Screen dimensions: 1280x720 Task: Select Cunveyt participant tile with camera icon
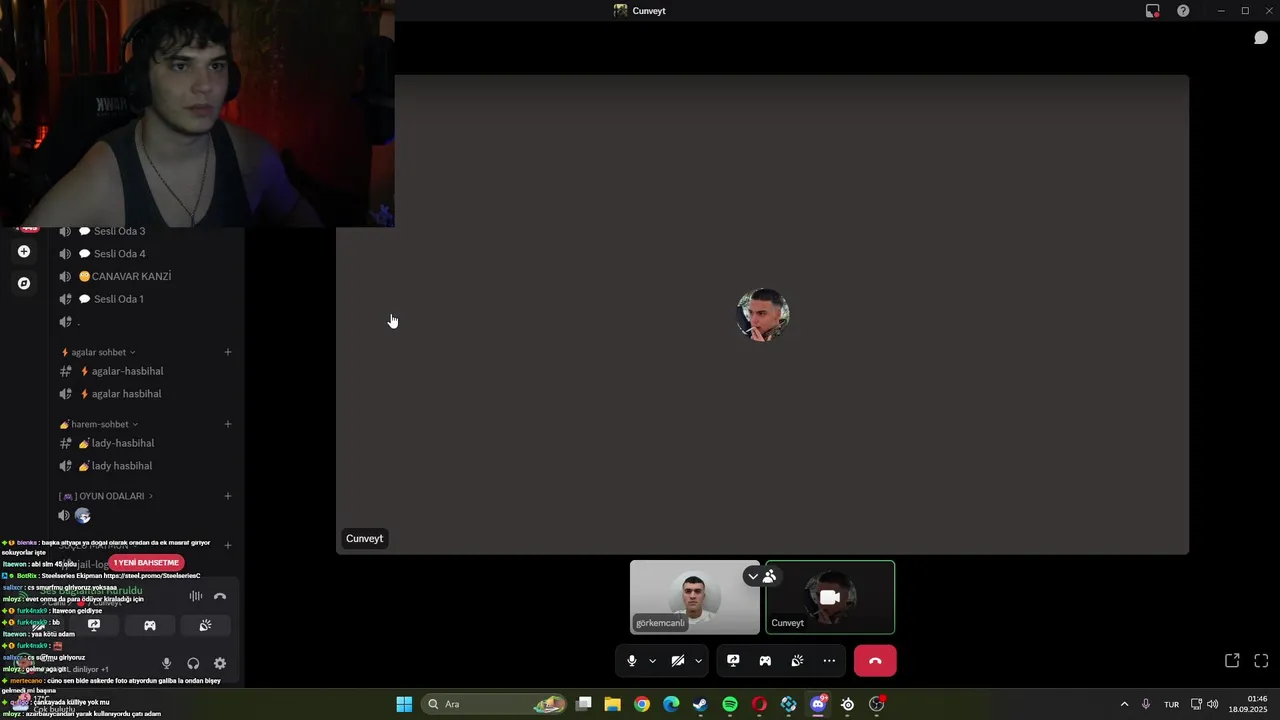[830, 597]
